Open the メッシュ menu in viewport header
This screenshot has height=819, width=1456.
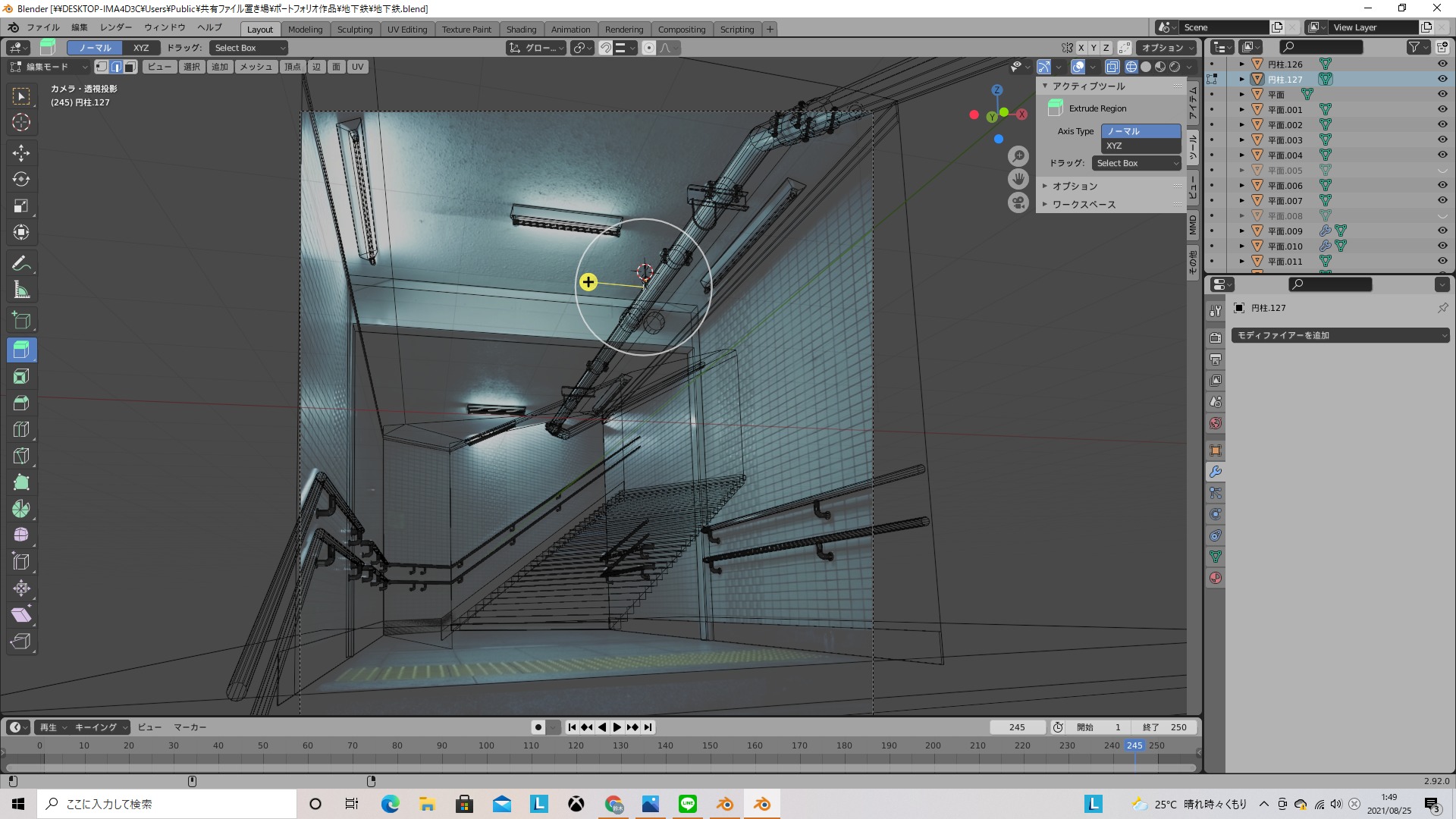coord(256,67)
